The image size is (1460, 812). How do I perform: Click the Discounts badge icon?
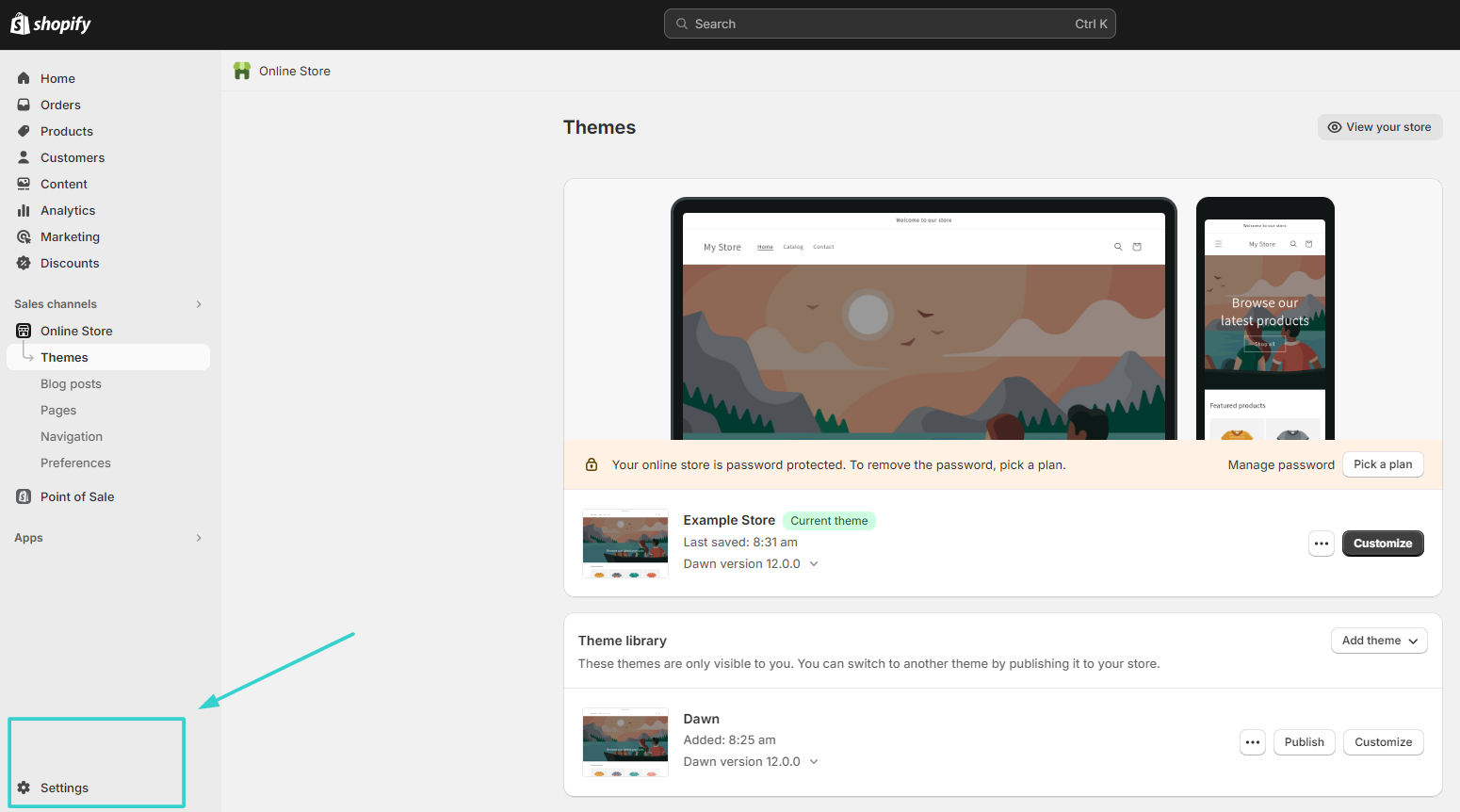pyautogui.click(x=24, y=263)
